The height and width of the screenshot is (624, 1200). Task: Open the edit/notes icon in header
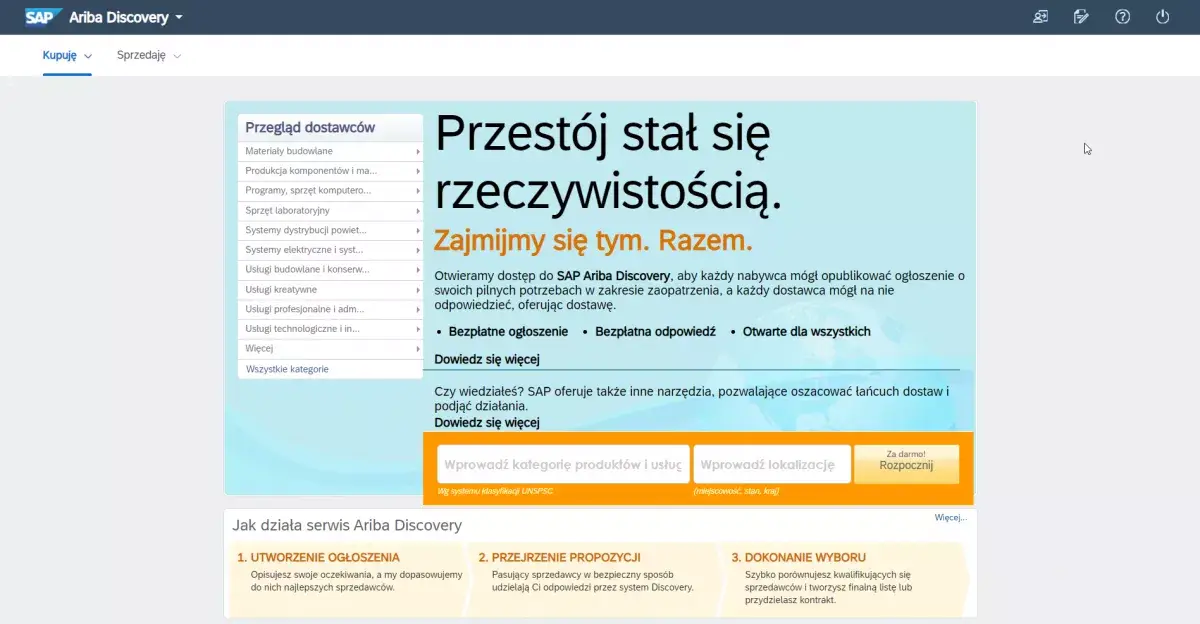click(x=1081, y=17)
